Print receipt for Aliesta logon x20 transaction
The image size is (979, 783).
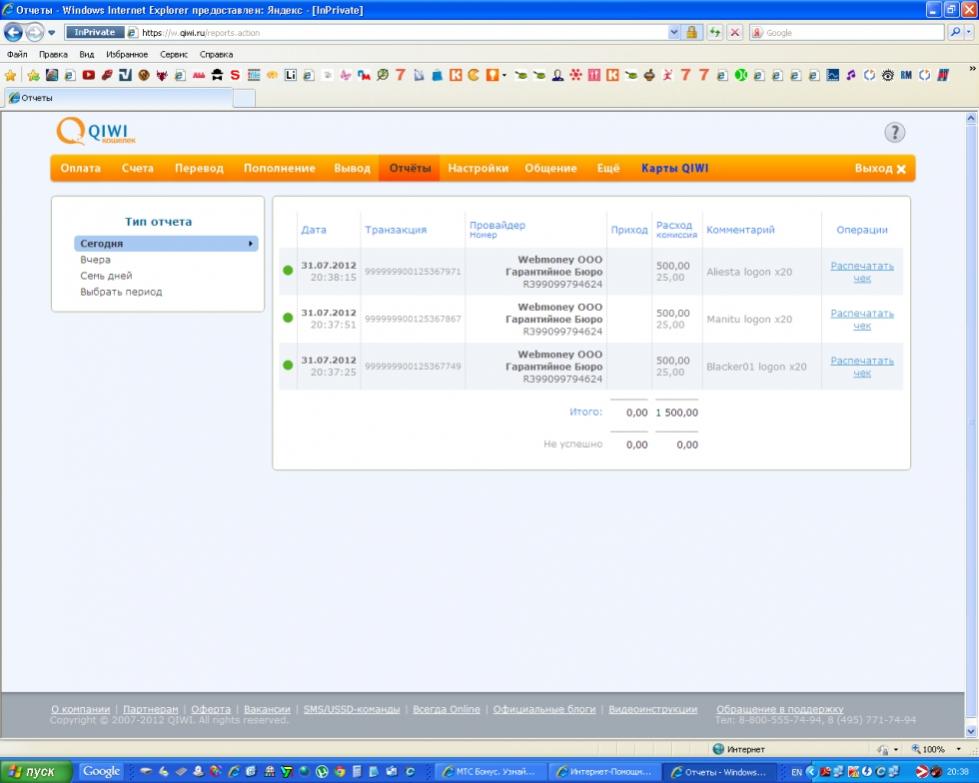click(x=861, y=272)
